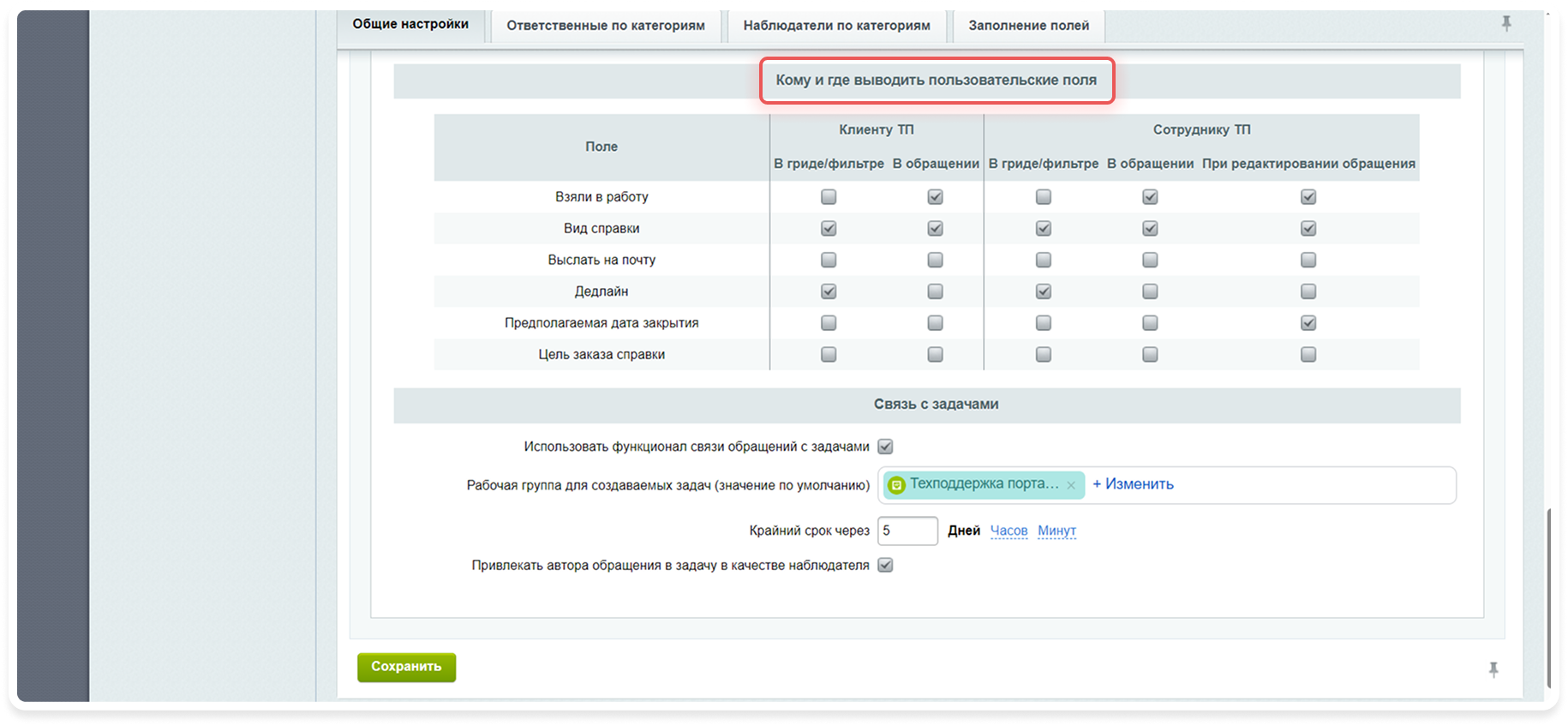Click the Сотруднику ТП column header
This screenshot has width=1568, height=726.
click(1201, 129)
